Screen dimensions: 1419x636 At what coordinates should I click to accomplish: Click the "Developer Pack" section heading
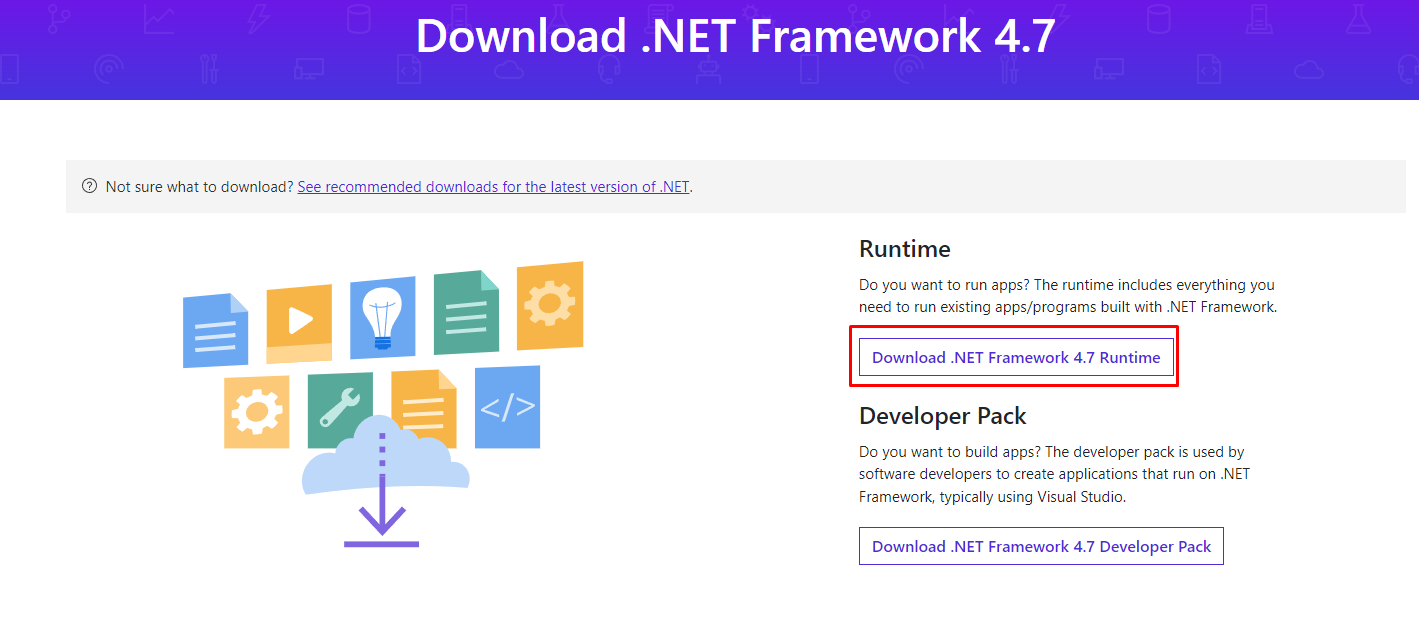(943, 416)
